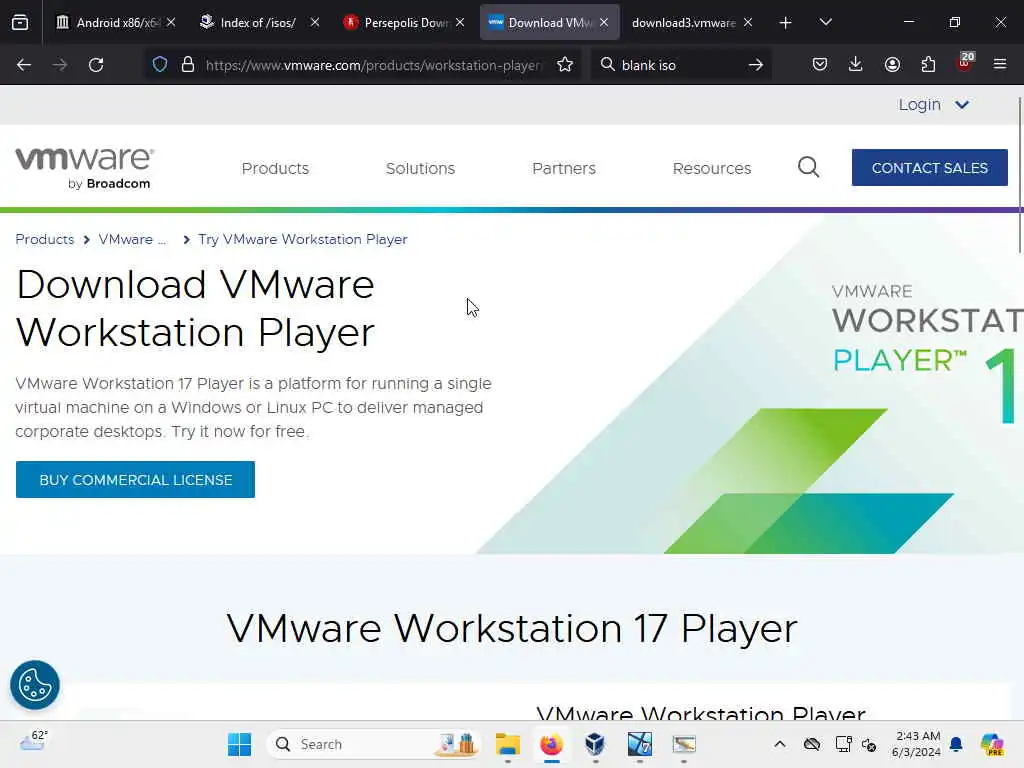Close the Index of /isos/ tab
This screenshot has width=1024, height=768.
coord(315,22)
